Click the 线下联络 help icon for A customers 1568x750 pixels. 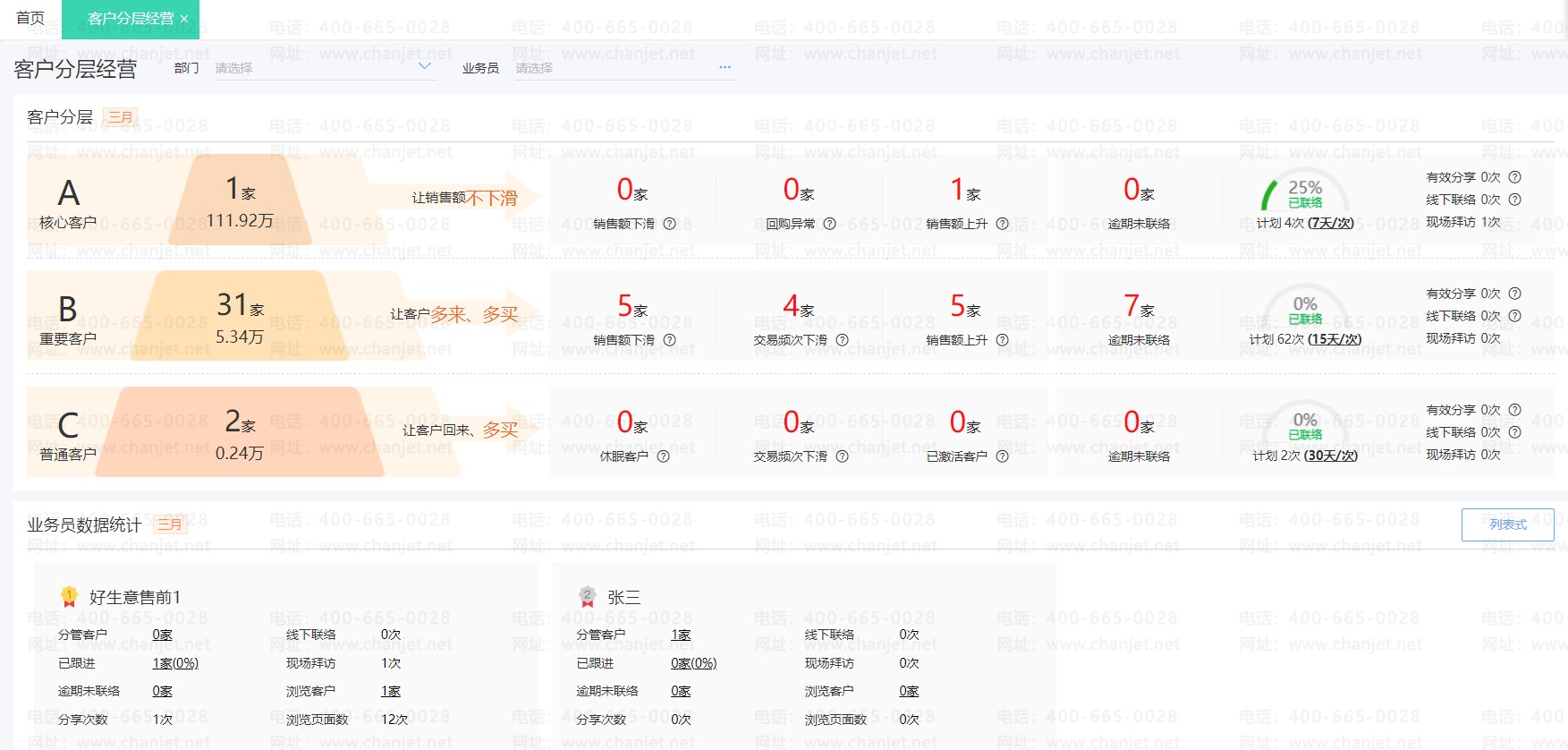(x=1514, y=200)
